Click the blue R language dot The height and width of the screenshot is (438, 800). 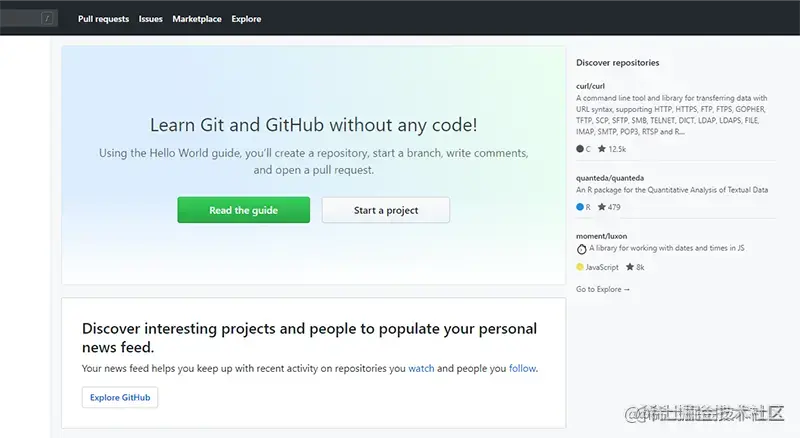click(580, 207)
